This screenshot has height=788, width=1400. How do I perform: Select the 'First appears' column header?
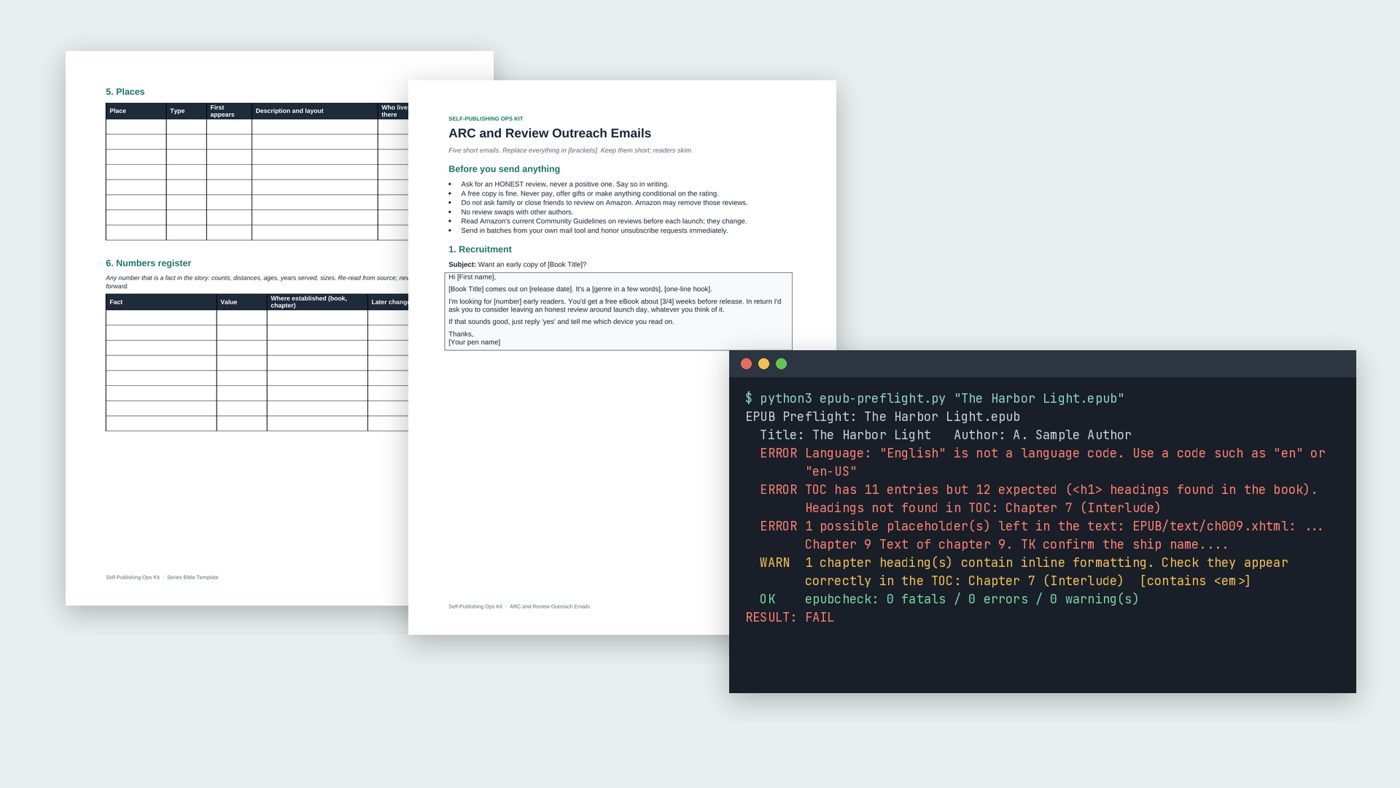(229, 111)
